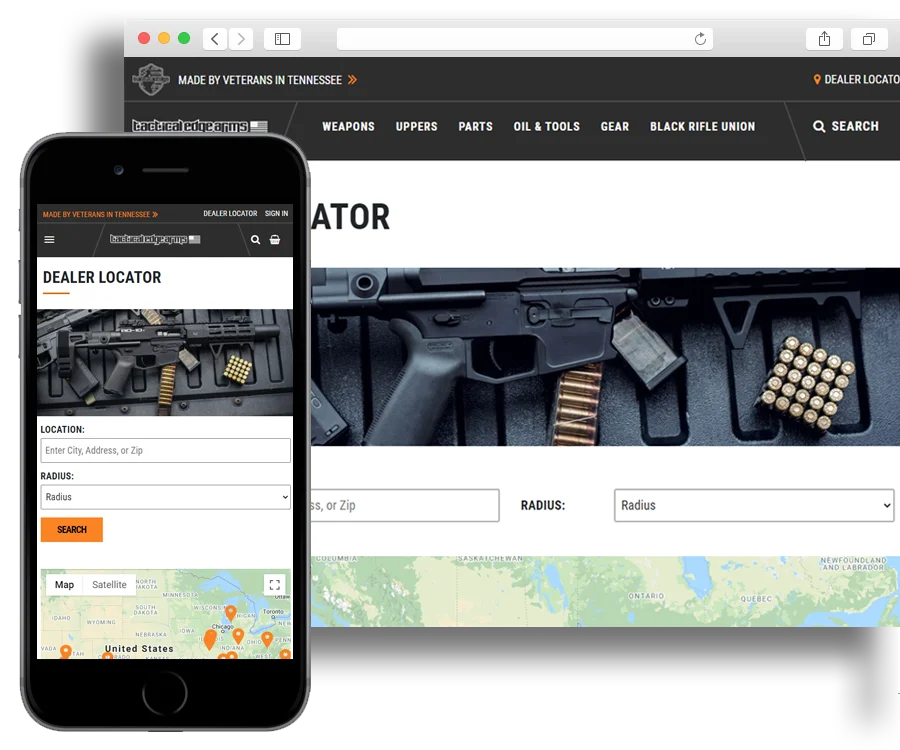
Task: Open the Black Rifle Union menu
Action: point(703,126)
